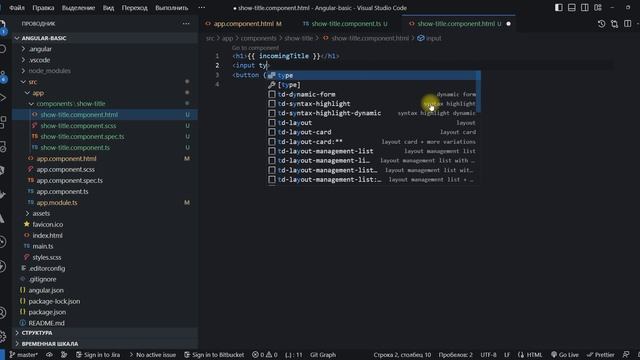Open Выполнить menu

coord(172,8)
